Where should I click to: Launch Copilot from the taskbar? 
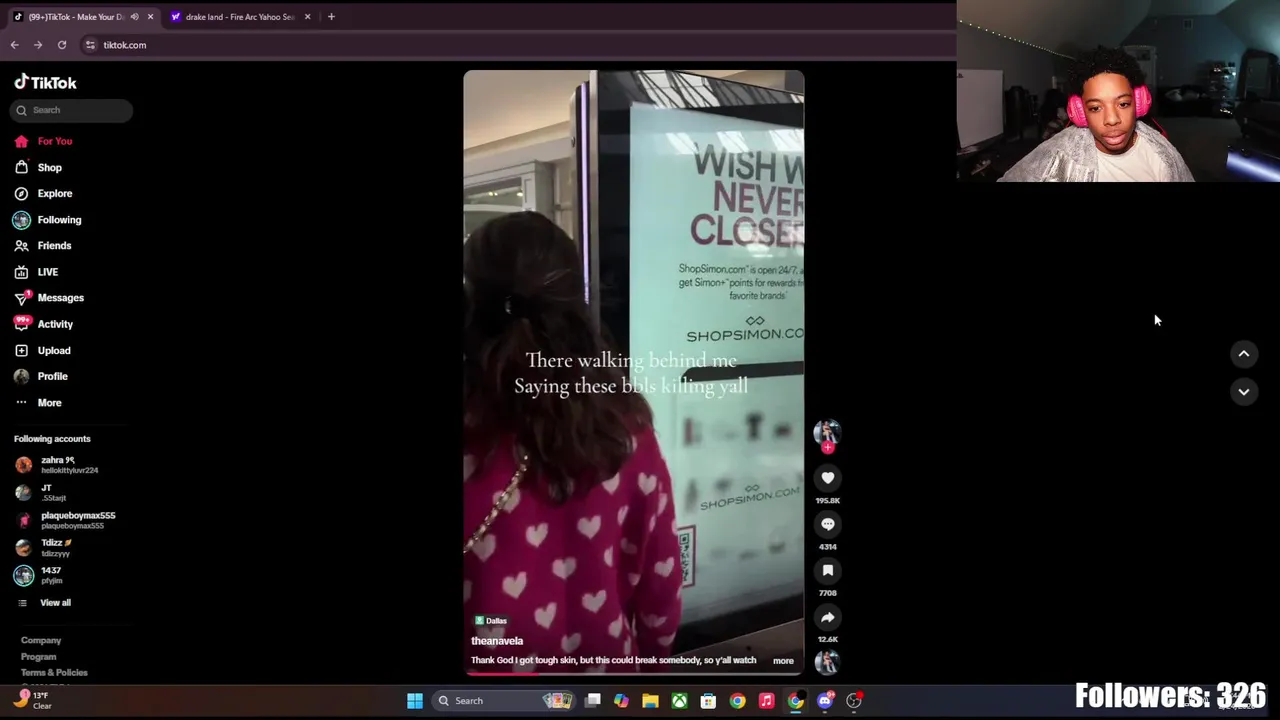621,701
